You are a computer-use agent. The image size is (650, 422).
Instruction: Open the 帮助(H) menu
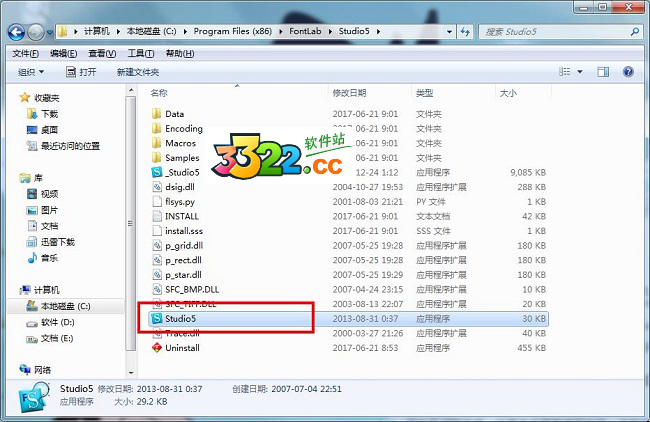coord(179,53)
